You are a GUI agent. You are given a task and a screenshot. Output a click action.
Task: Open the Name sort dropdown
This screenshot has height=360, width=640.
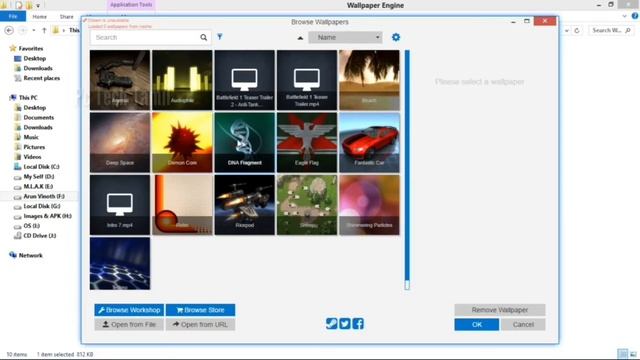point(345,37)
